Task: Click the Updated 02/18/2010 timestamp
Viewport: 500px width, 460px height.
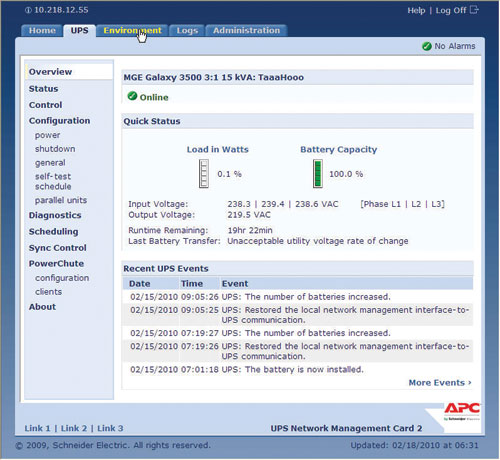Action: pos(414,445)
